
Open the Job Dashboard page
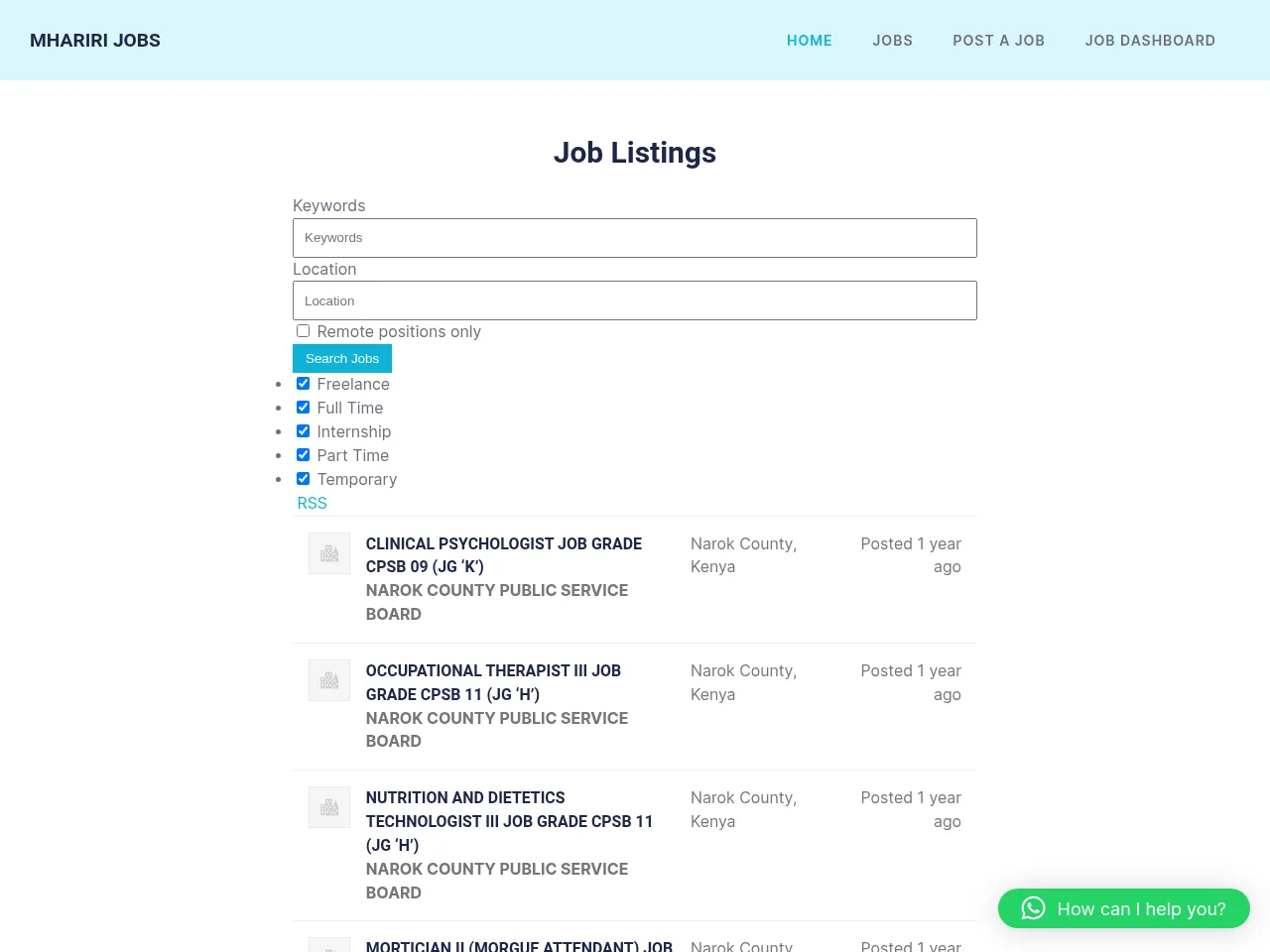(x=1150, y=41)
